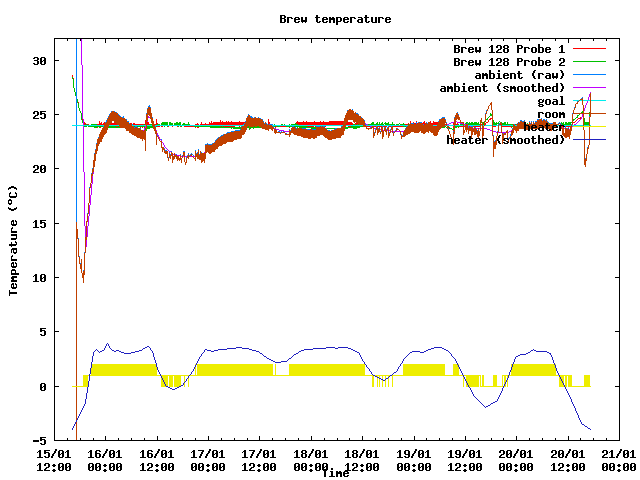
Task: Click the y-axis value -5
Action: tap(39, 441)
